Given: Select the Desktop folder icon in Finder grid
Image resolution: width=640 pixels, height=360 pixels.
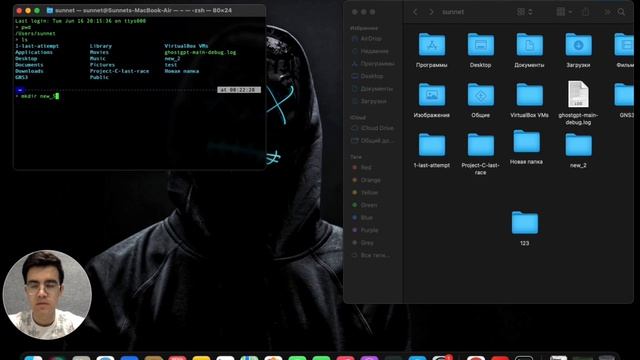Looking at the screenshot, I should (480, 44).
